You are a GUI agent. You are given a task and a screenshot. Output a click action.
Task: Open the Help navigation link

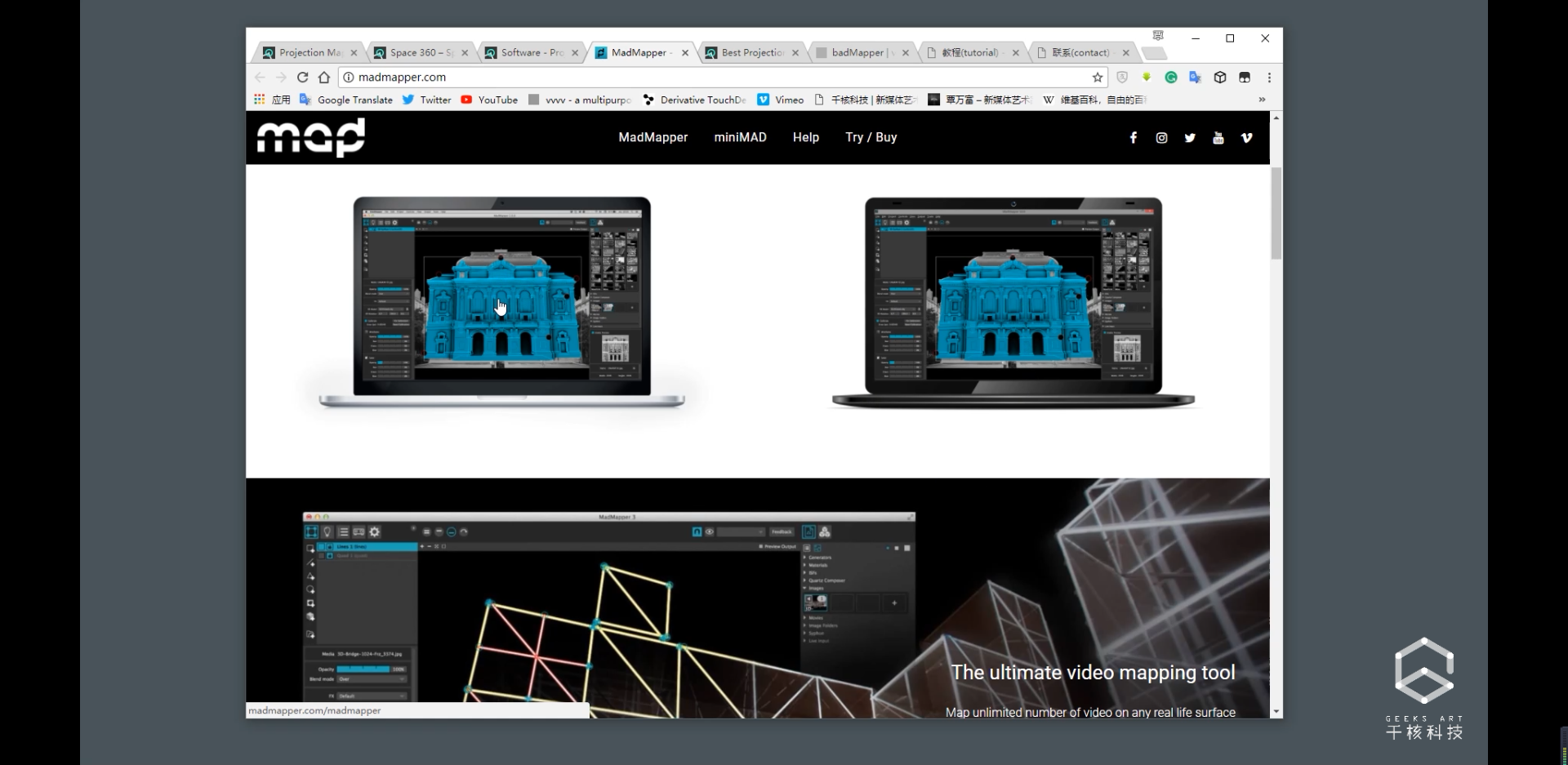pyautogui.click(x=805, y=137)
